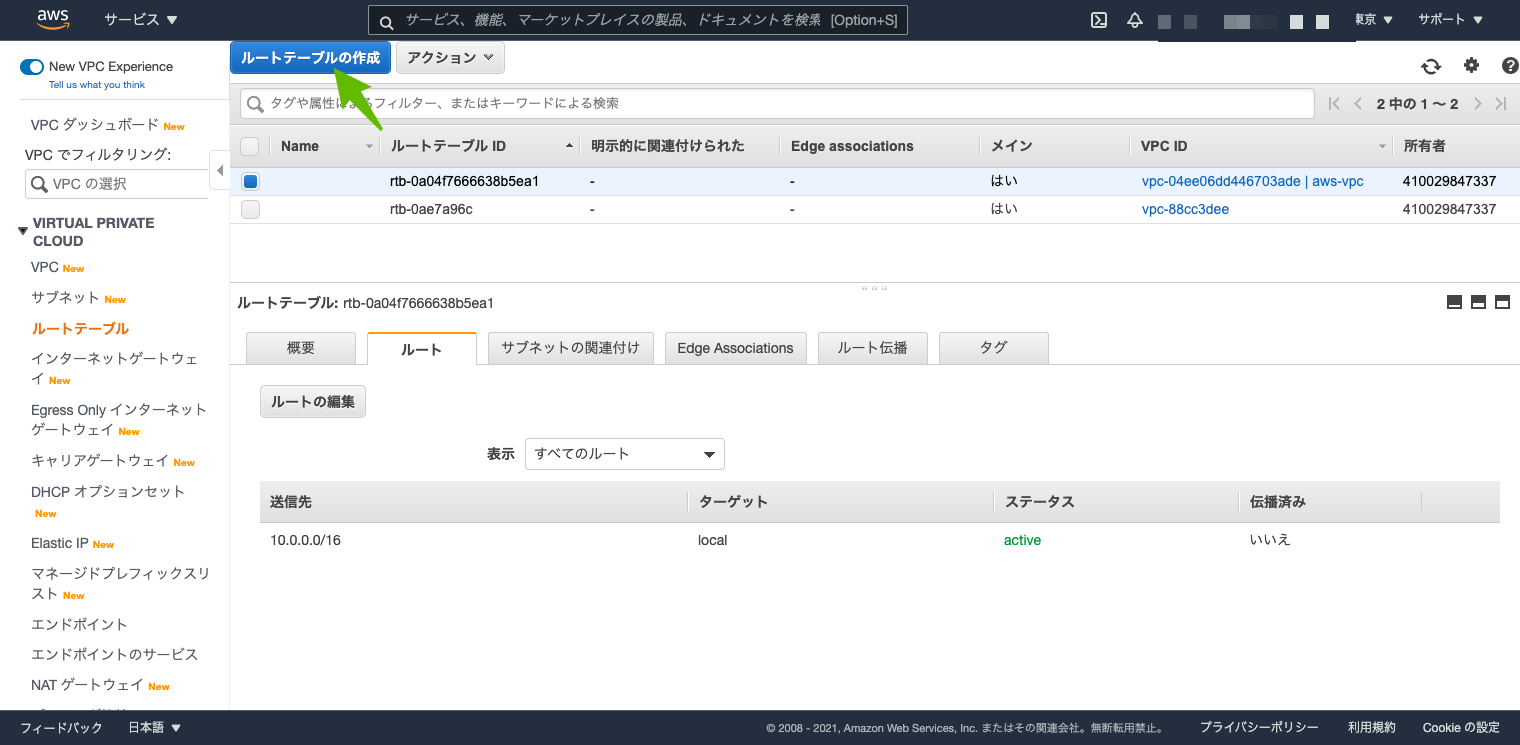Sort by the ルートテーブル ID column
This screenshot has width=1520, height=745.
point(479,146)
